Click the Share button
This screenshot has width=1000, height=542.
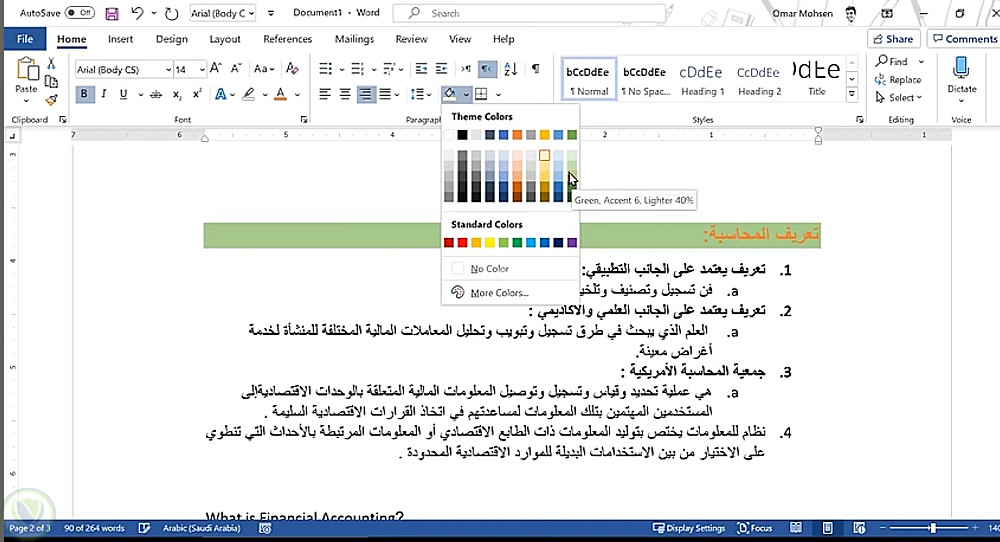(x=893, y=39)
